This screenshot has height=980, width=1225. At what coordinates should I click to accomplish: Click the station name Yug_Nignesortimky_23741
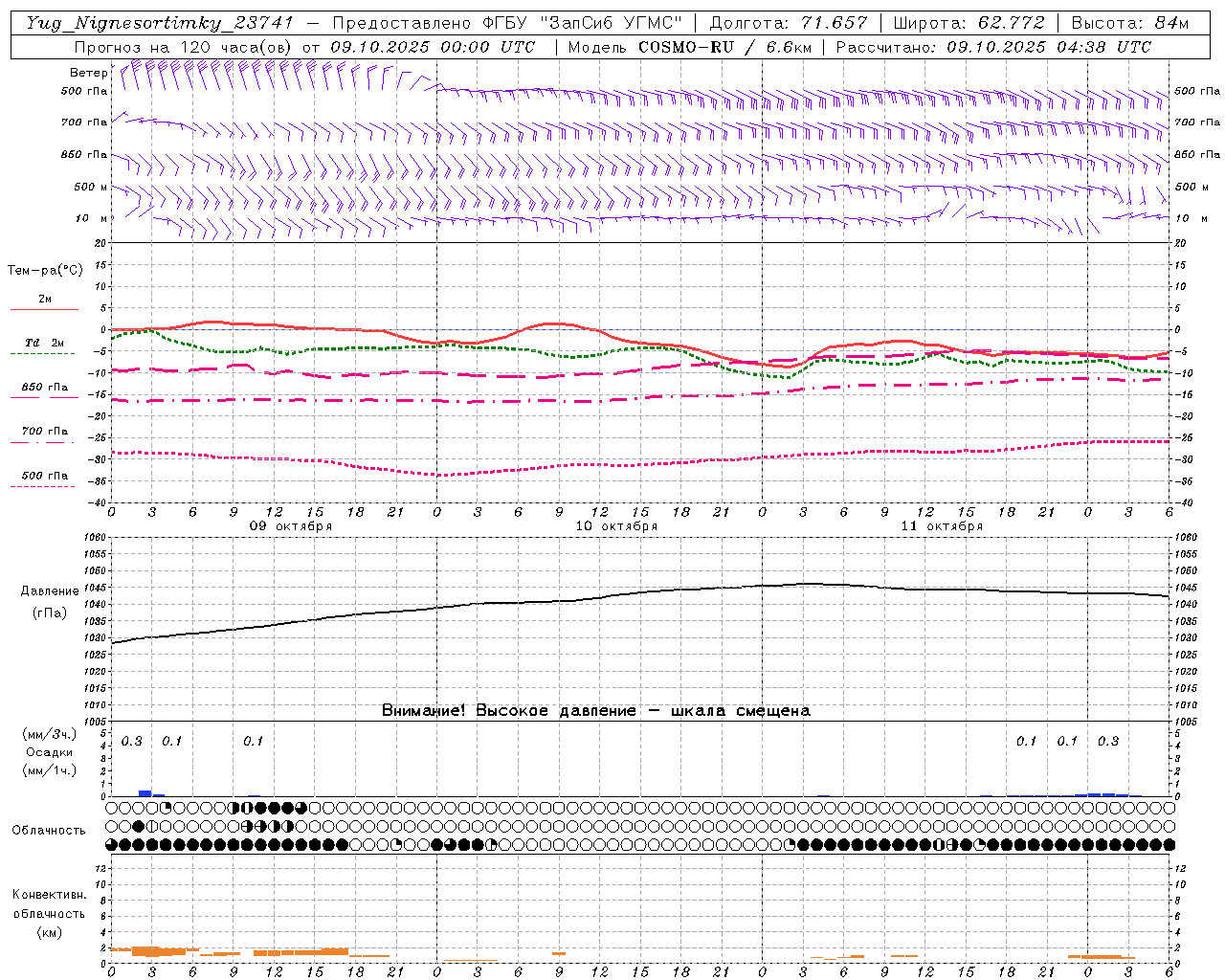(x=160, y=23)
